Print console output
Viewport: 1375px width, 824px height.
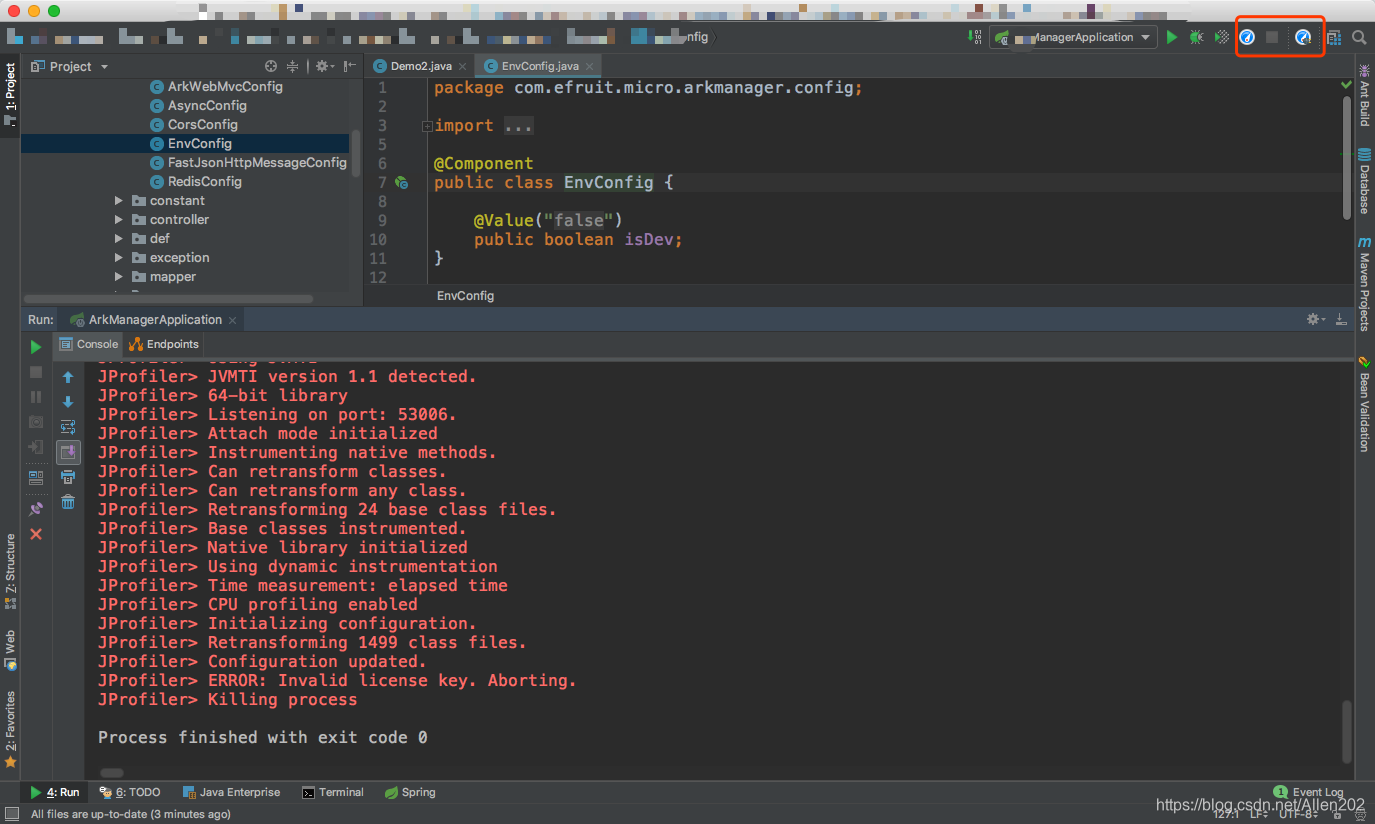click(x=68, y=477)
